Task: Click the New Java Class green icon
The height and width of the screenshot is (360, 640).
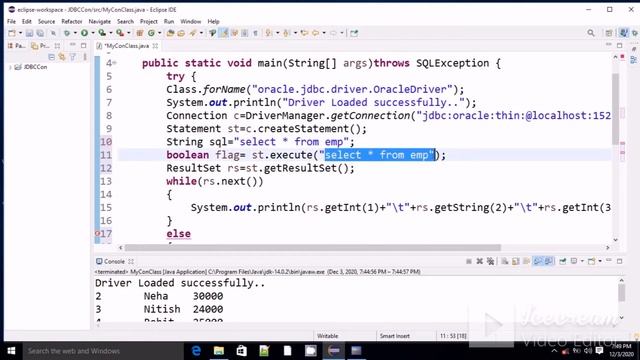Action: coord(151,33)
